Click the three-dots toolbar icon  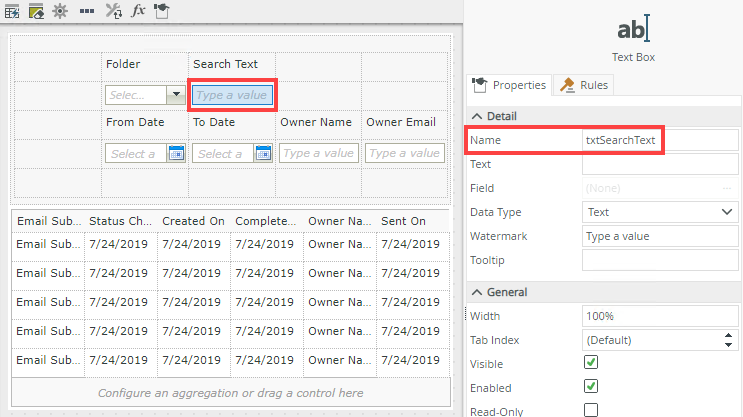click(x=87, y=11)
